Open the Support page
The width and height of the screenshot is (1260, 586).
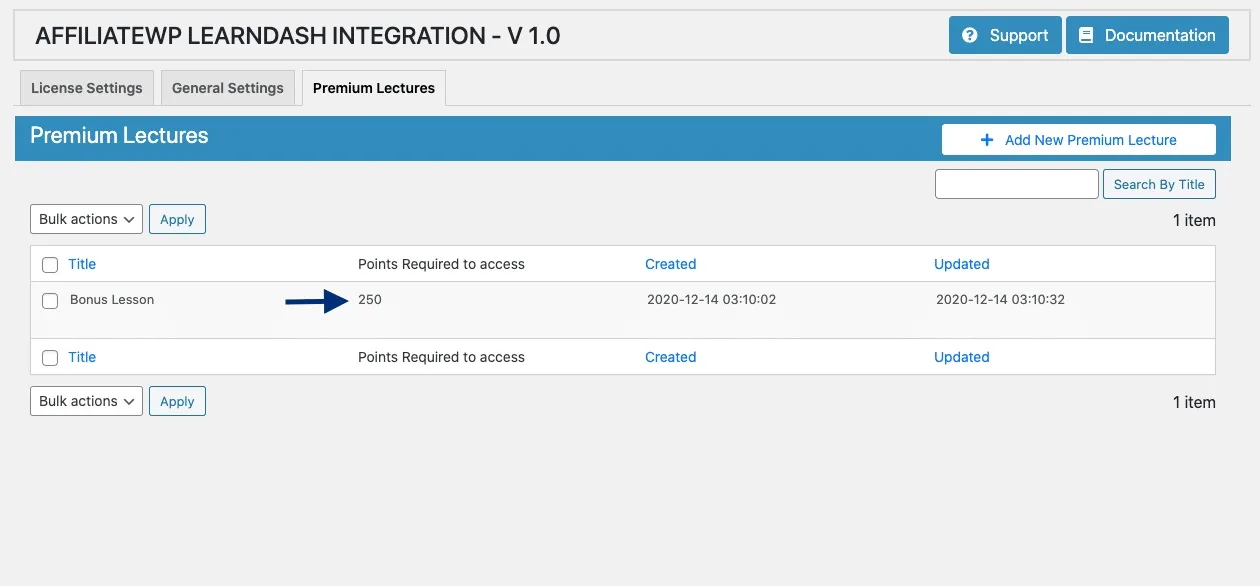pyautogui.click(x=1004, y=35)
